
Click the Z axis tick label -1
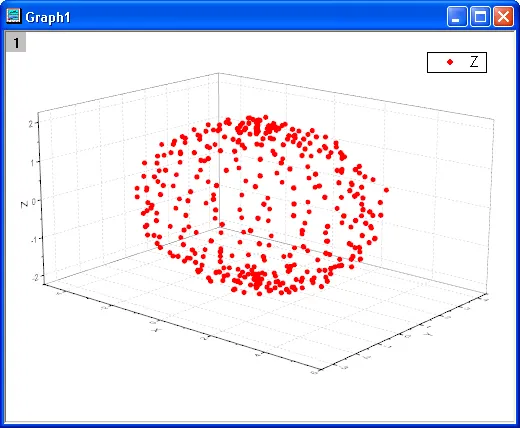(x=33, y=239)
